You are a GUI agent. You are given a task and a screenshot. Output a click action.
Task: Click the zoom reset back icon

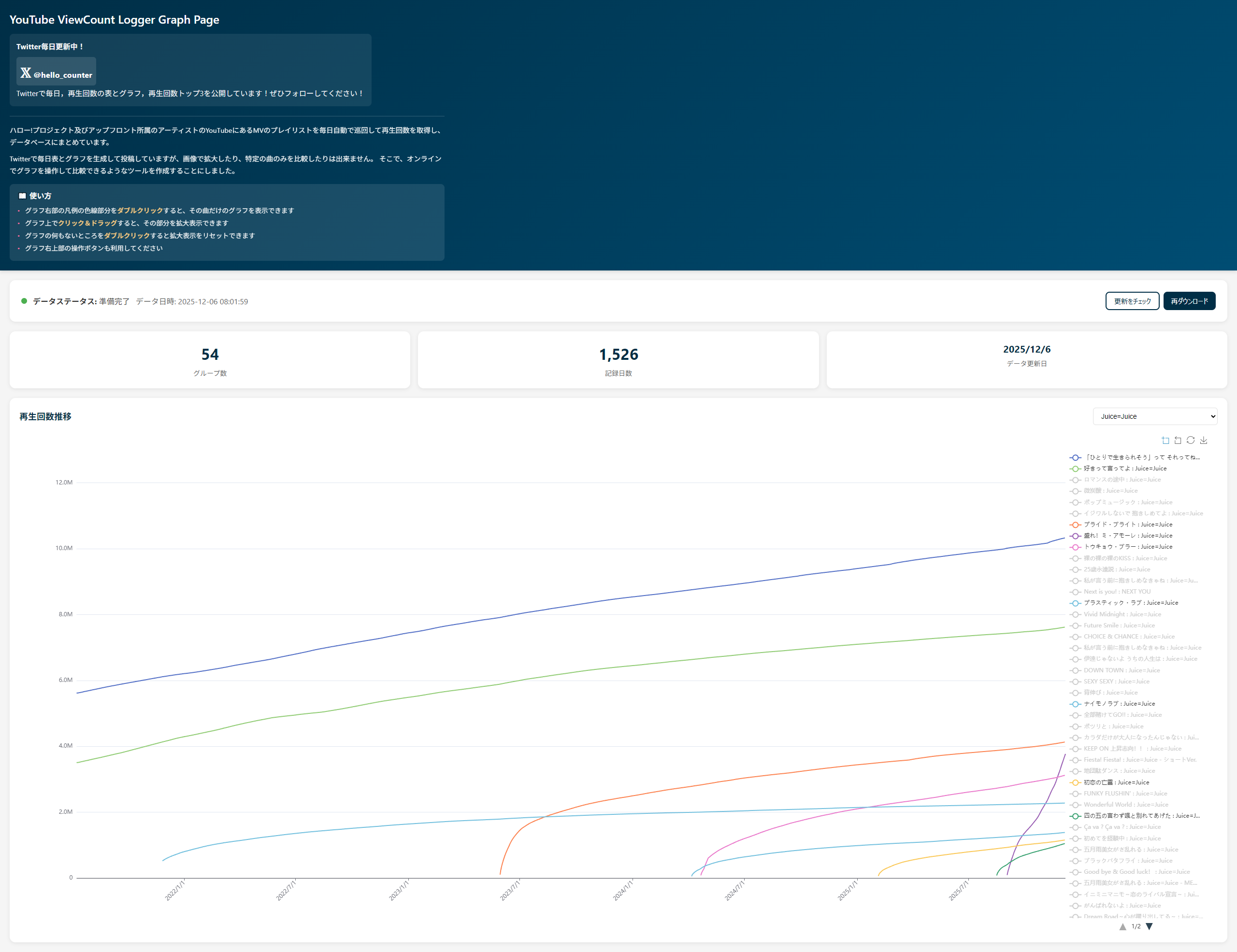pos(1178,440)
